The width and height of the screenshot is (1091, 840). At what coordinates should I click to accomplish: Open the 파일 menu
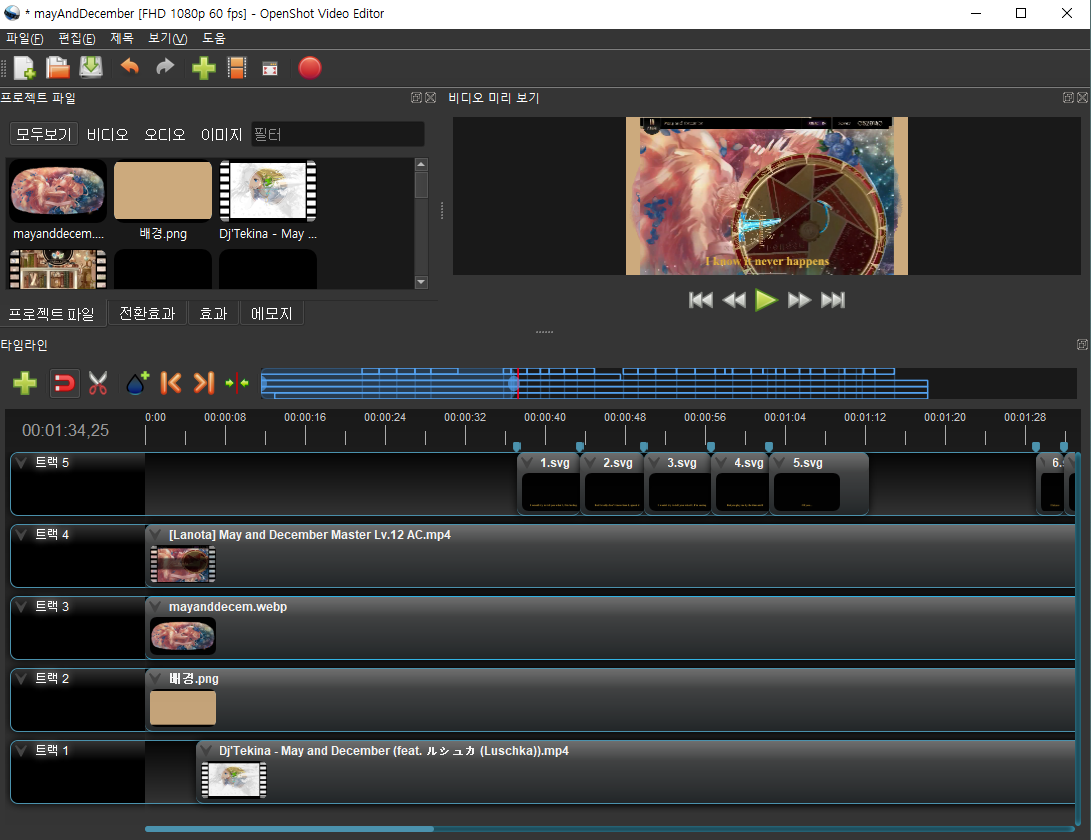[24, 38]
